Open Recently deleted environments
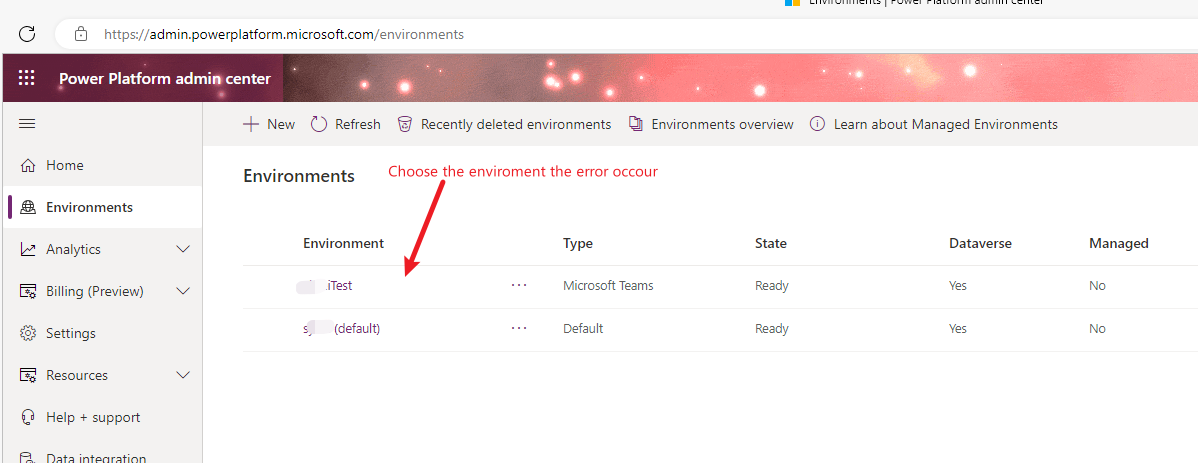 tap(516, 125)
